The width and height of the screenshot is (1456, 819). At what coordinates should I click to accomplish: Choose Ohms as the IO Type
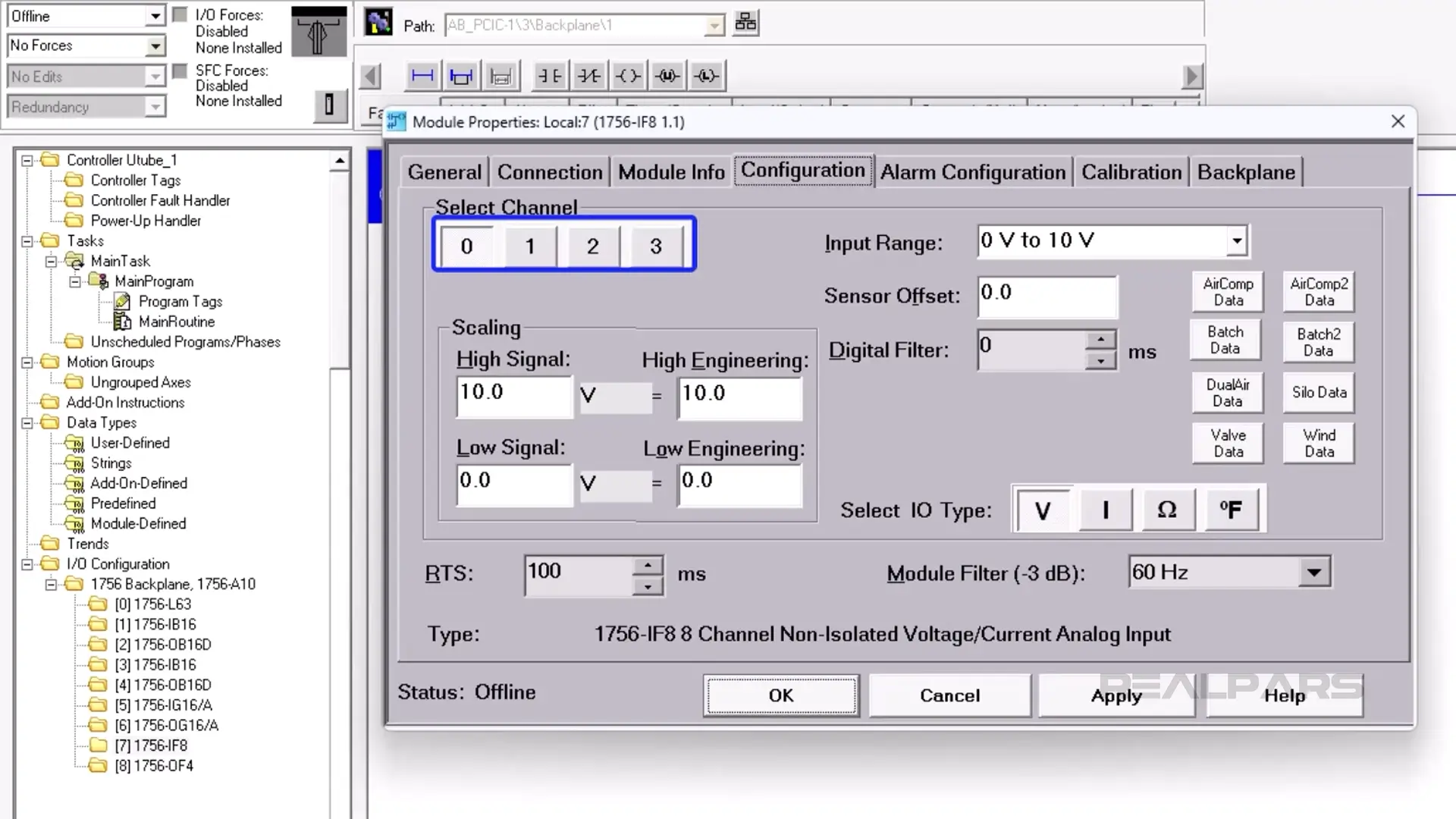point(1168,510)
